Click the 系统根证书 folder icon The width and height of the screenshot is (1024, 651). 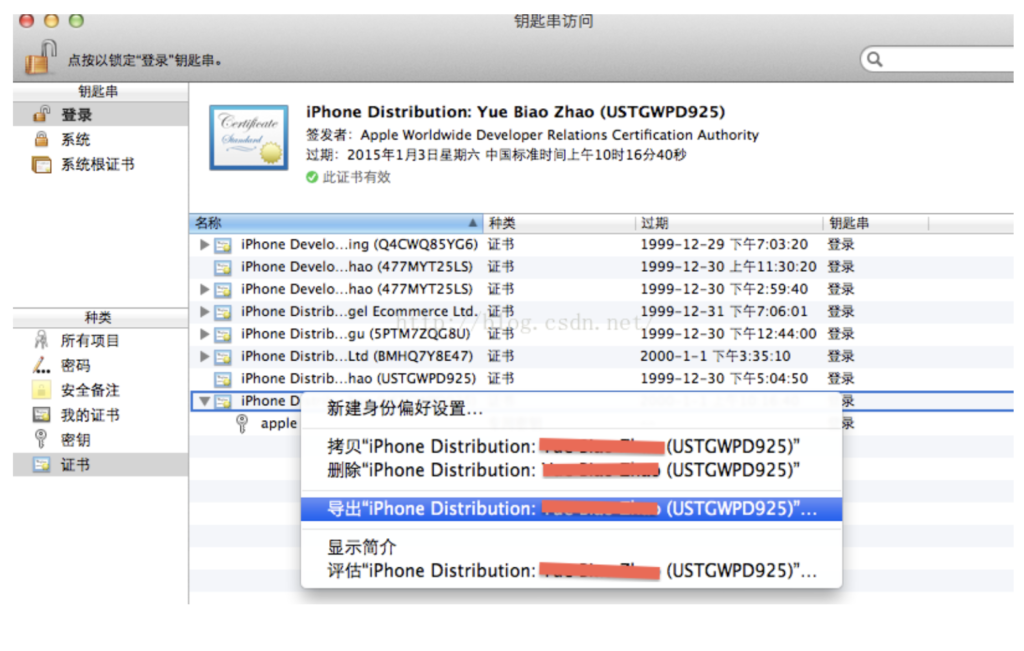pos(41,165)
